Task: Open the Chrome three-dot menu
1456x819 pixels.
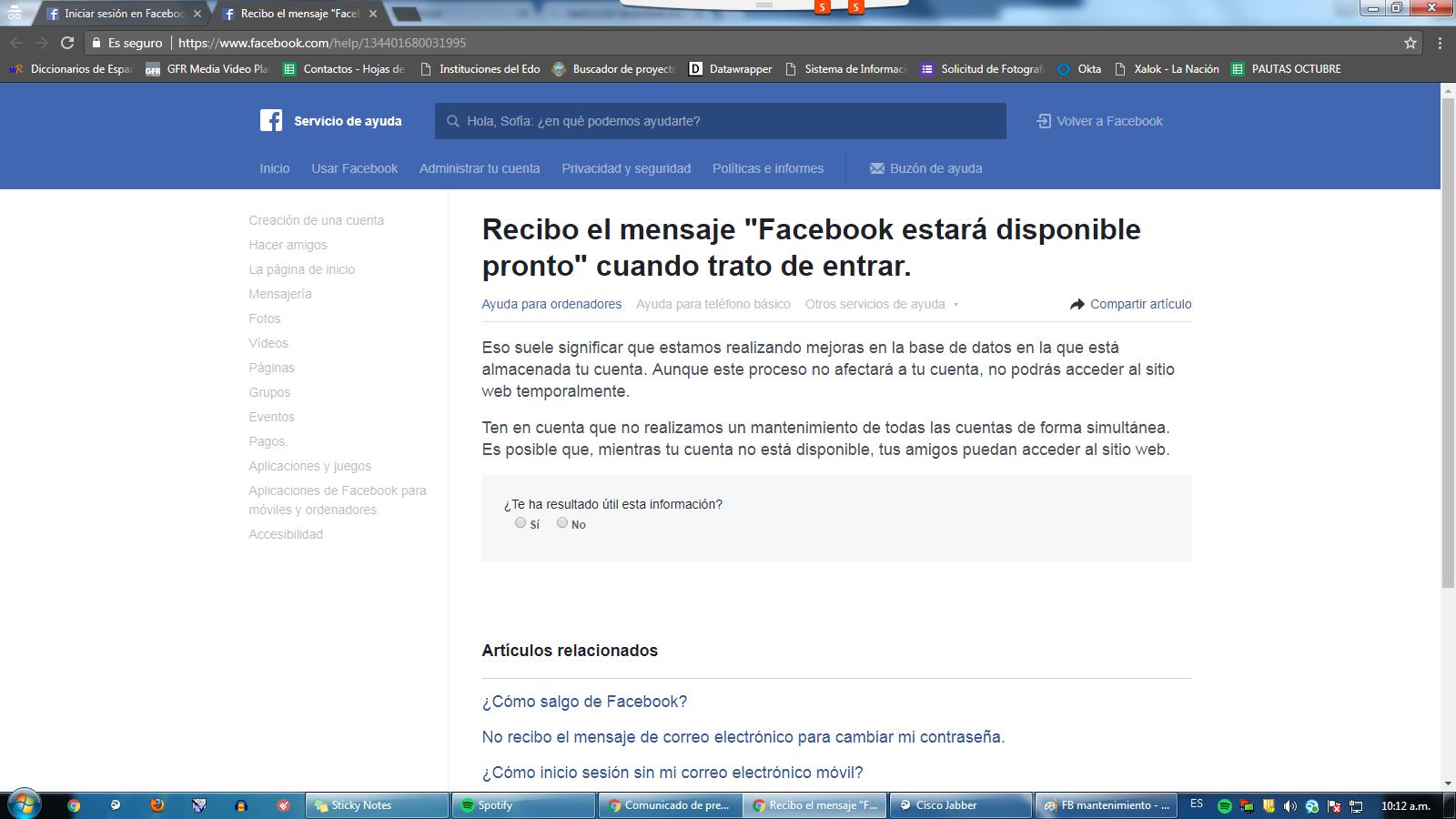Action: 1440,43
